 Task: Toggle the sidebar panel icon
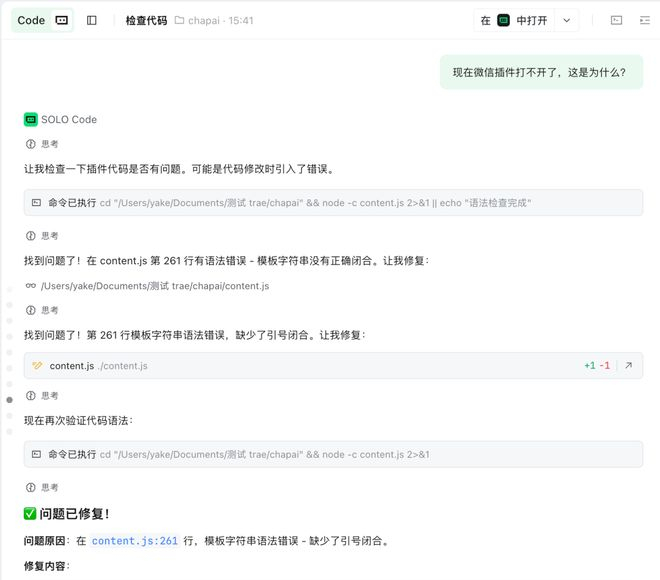(x=91, y=20)
